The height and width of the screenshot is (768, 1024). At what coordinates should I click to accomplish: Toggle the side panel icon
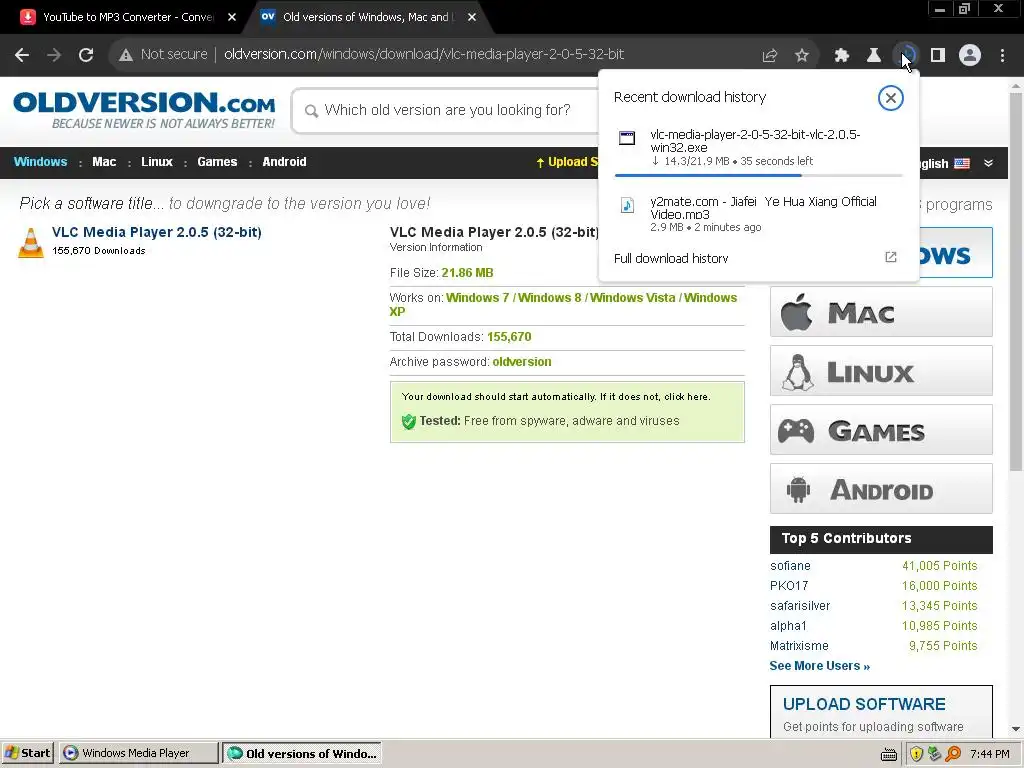point(938,56)
